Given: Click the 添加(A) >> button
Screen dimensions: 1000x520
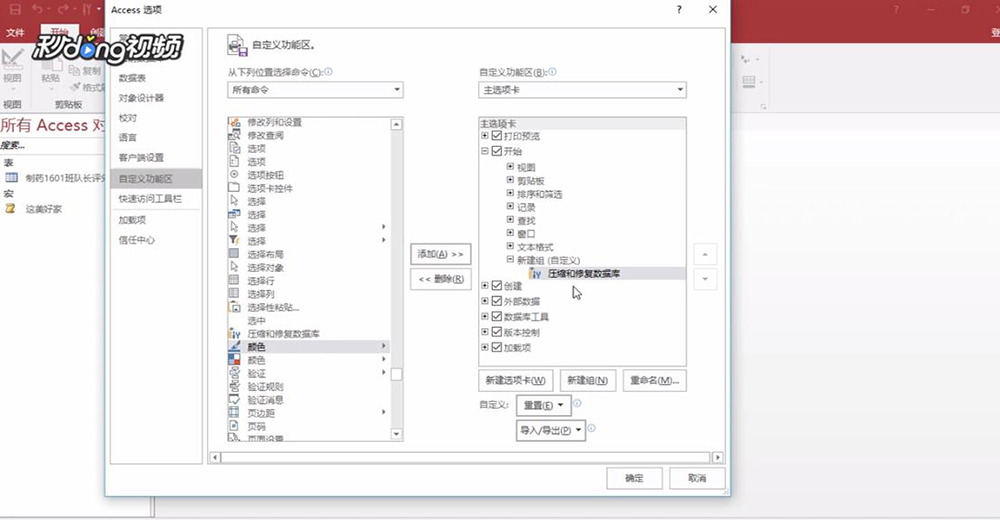Looking at the screenshot, I should point(441,254).
